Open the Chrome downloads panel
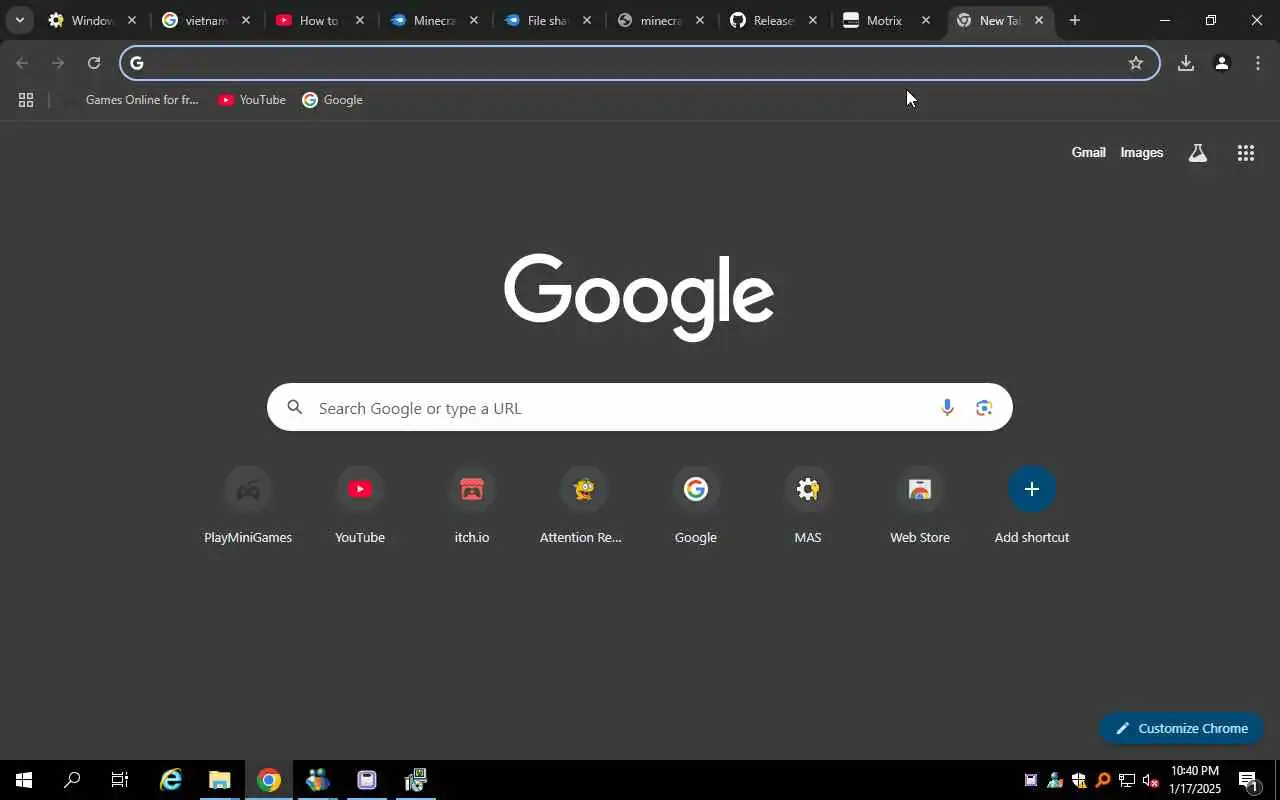 coord(1185,63)
